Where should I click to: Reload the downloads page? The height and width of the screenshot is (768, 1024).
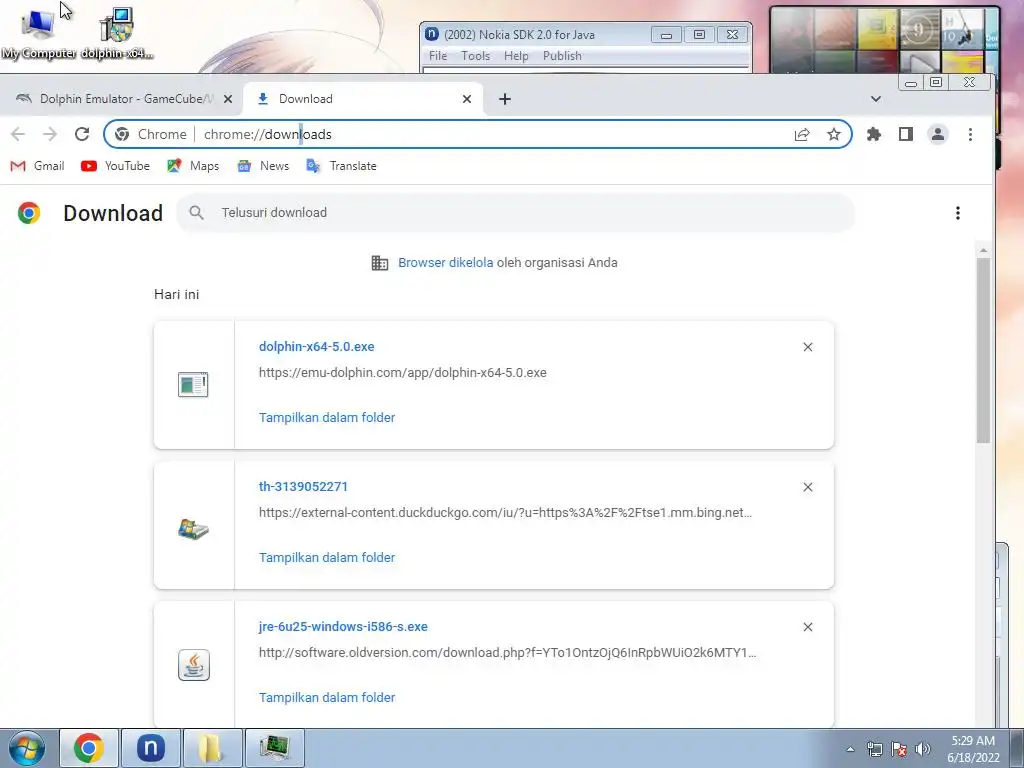82,134
